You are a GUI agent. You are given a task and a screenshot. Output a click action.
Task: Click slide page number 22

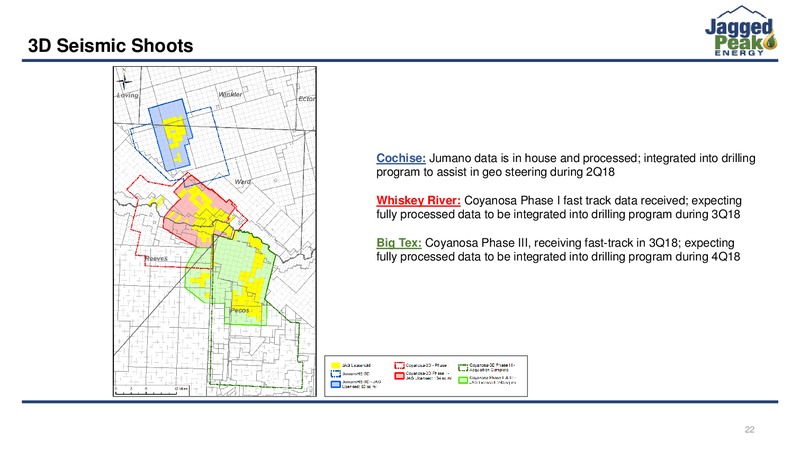[749, 430]
